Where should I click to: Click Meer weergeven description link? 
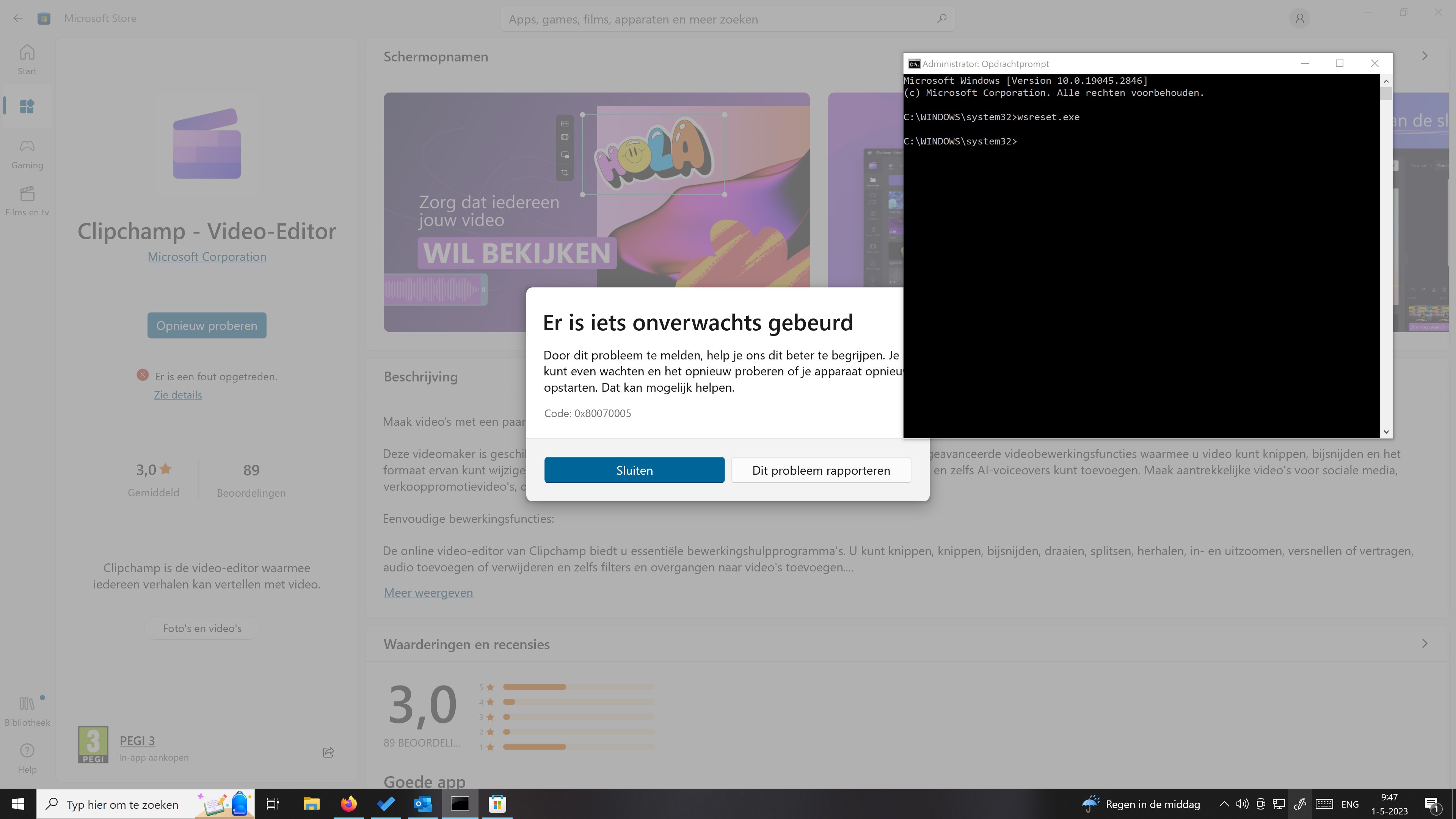[x=428, y=592]
